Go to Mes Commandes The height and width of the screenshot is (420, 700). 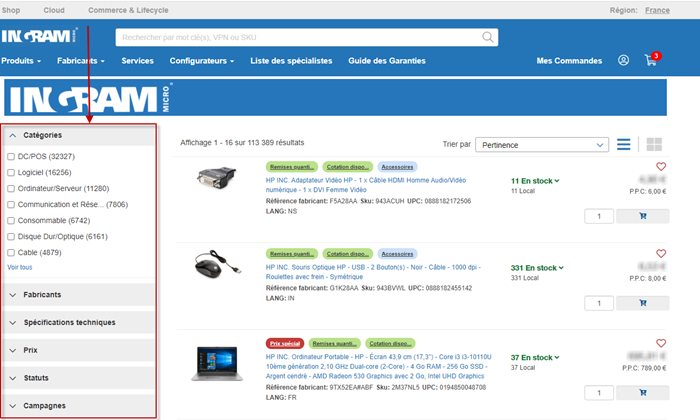(569, 61)
